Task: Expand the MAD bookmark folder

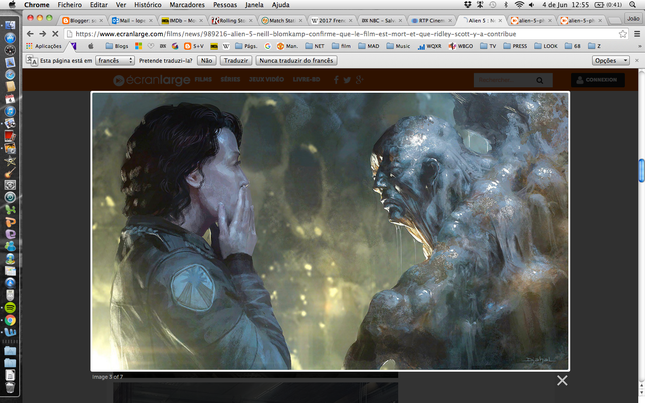Action: (x=369, y=46)
